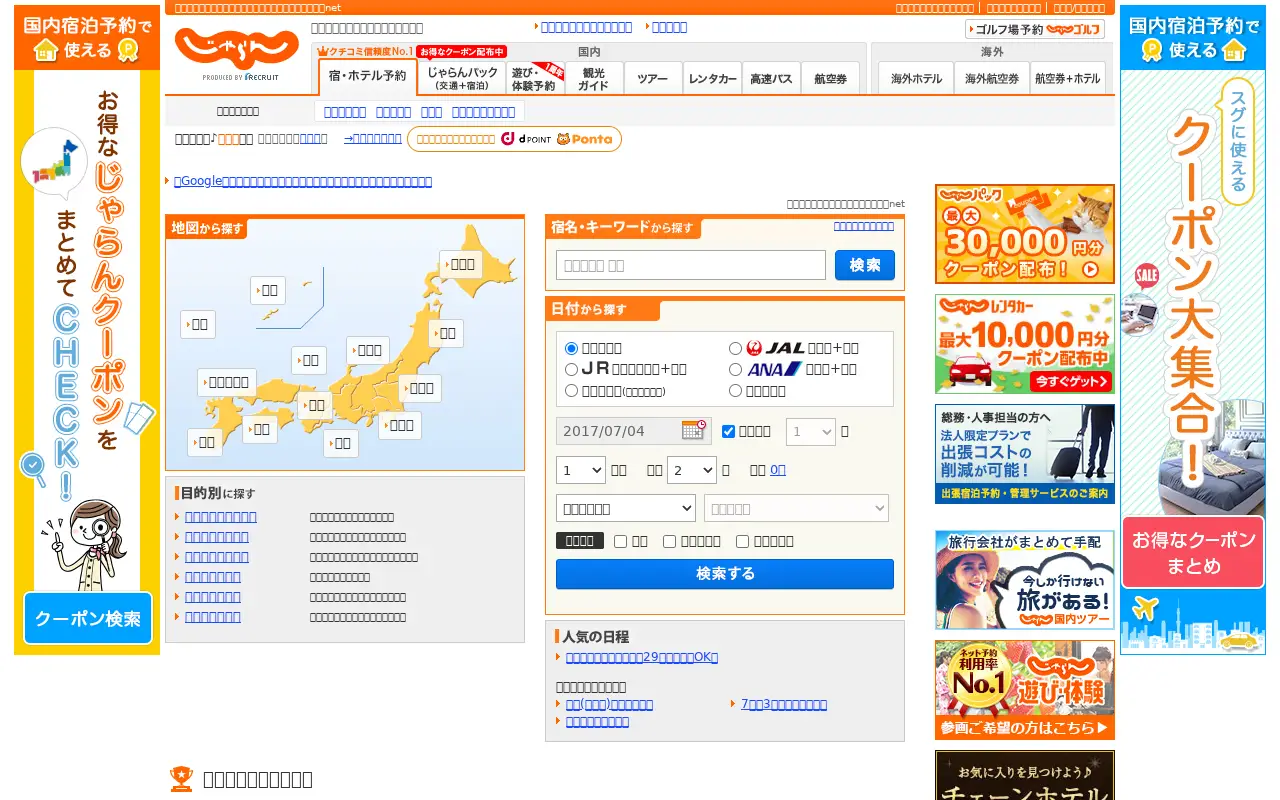Open the overseas 航空券+ホテル tab
Screen dimensions: 1280x800
tap(1068, 78)
